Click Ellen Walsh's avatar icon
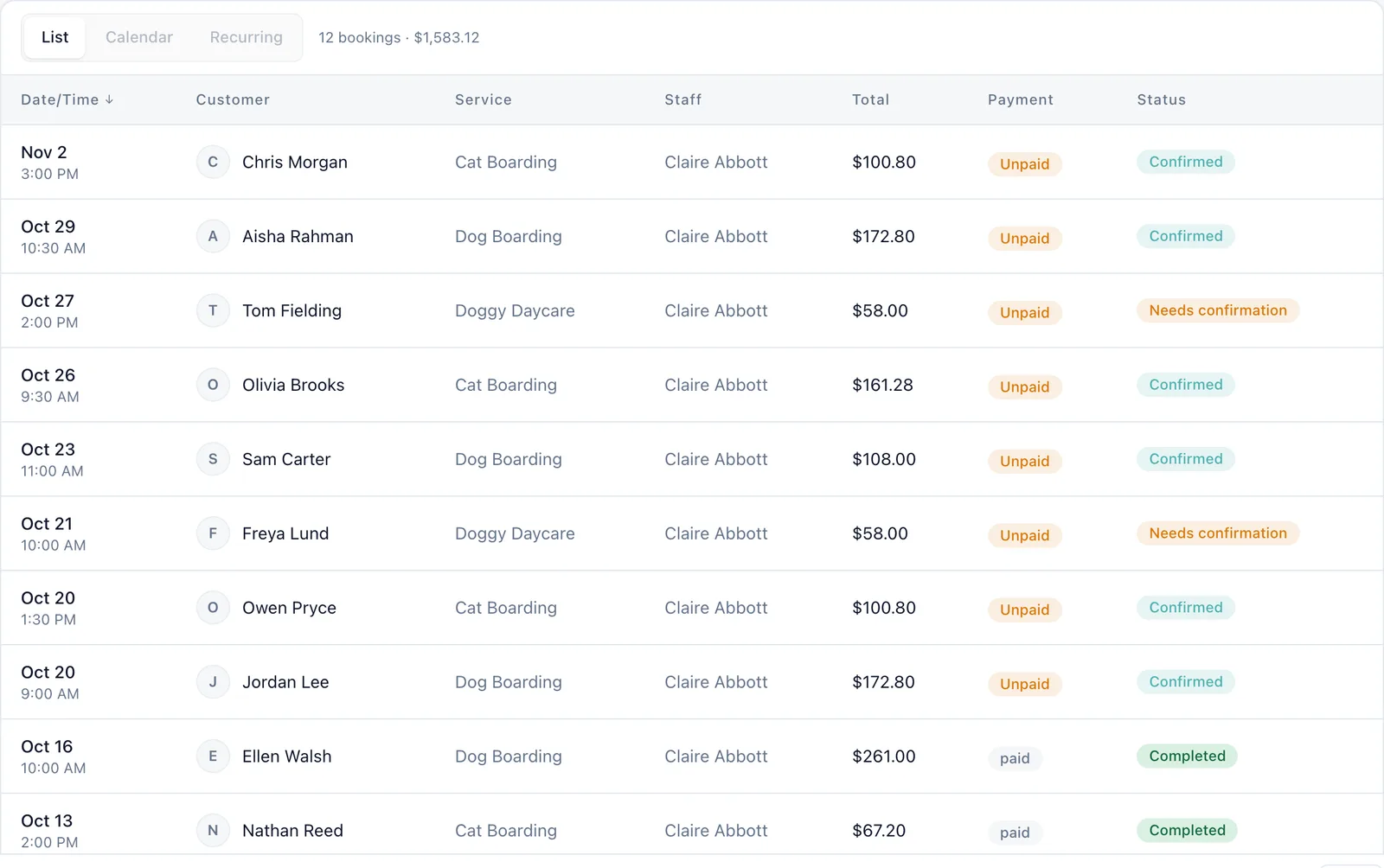This screenshot has width=1384, height=868. (x=213, y=756)
